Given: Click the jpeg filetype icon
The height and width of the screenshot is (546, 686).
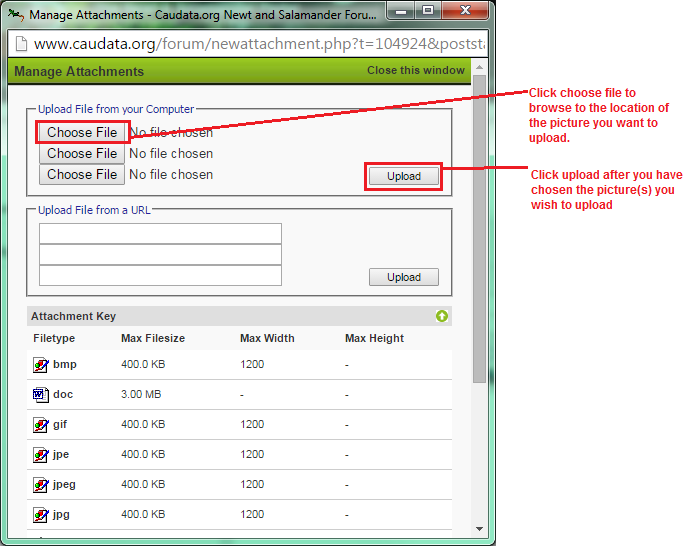Looking at the screenshot, I should pos(40,485).
